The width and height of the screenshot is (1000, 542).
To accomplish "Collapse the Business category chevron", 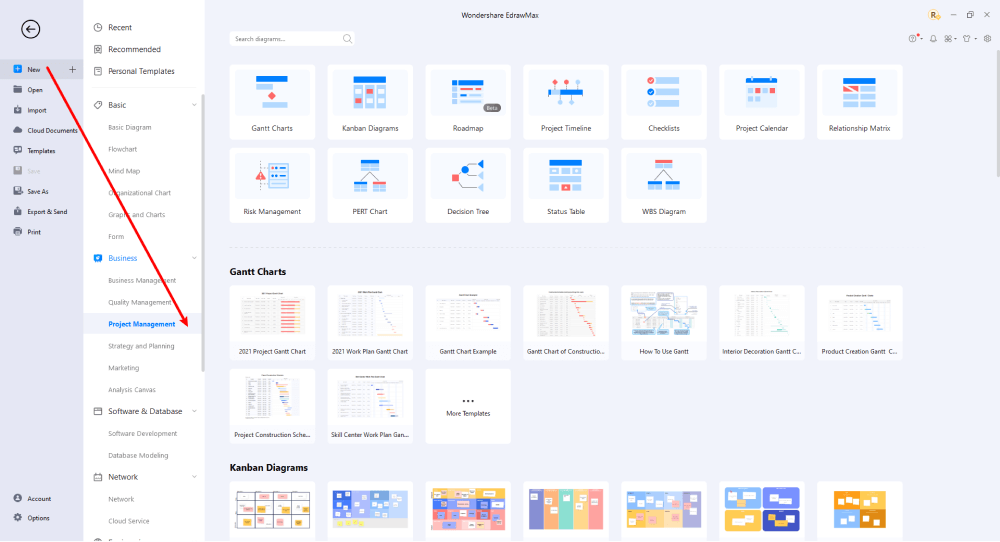I will pos(194,258).
